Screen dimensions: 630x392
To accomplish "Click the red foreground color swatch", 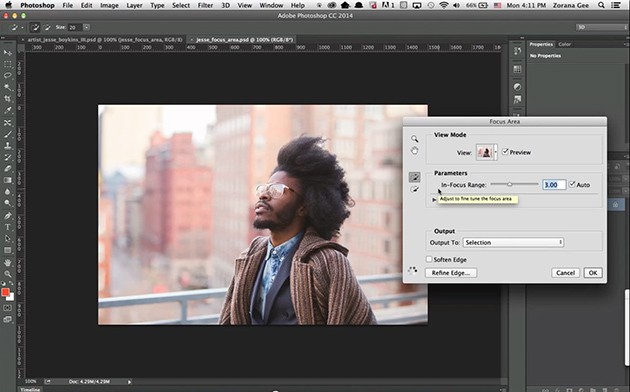I will click(5, 292).
